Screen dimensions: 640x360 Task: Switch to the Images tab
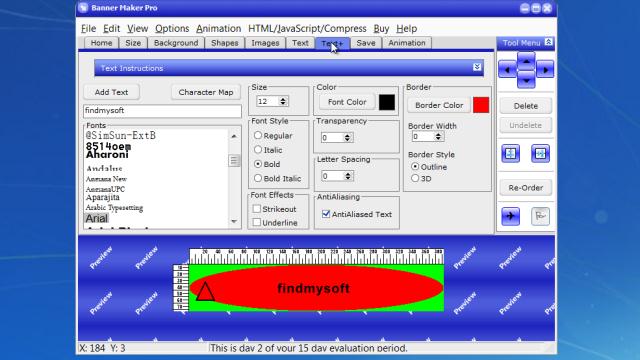point(265,43)
